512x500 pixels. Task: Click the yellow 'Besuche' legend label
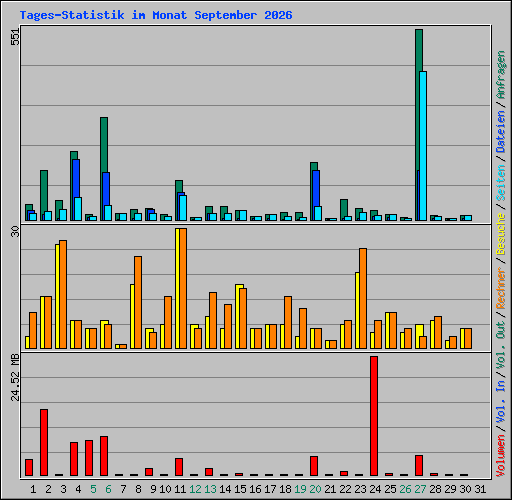(x=501, y=234)
